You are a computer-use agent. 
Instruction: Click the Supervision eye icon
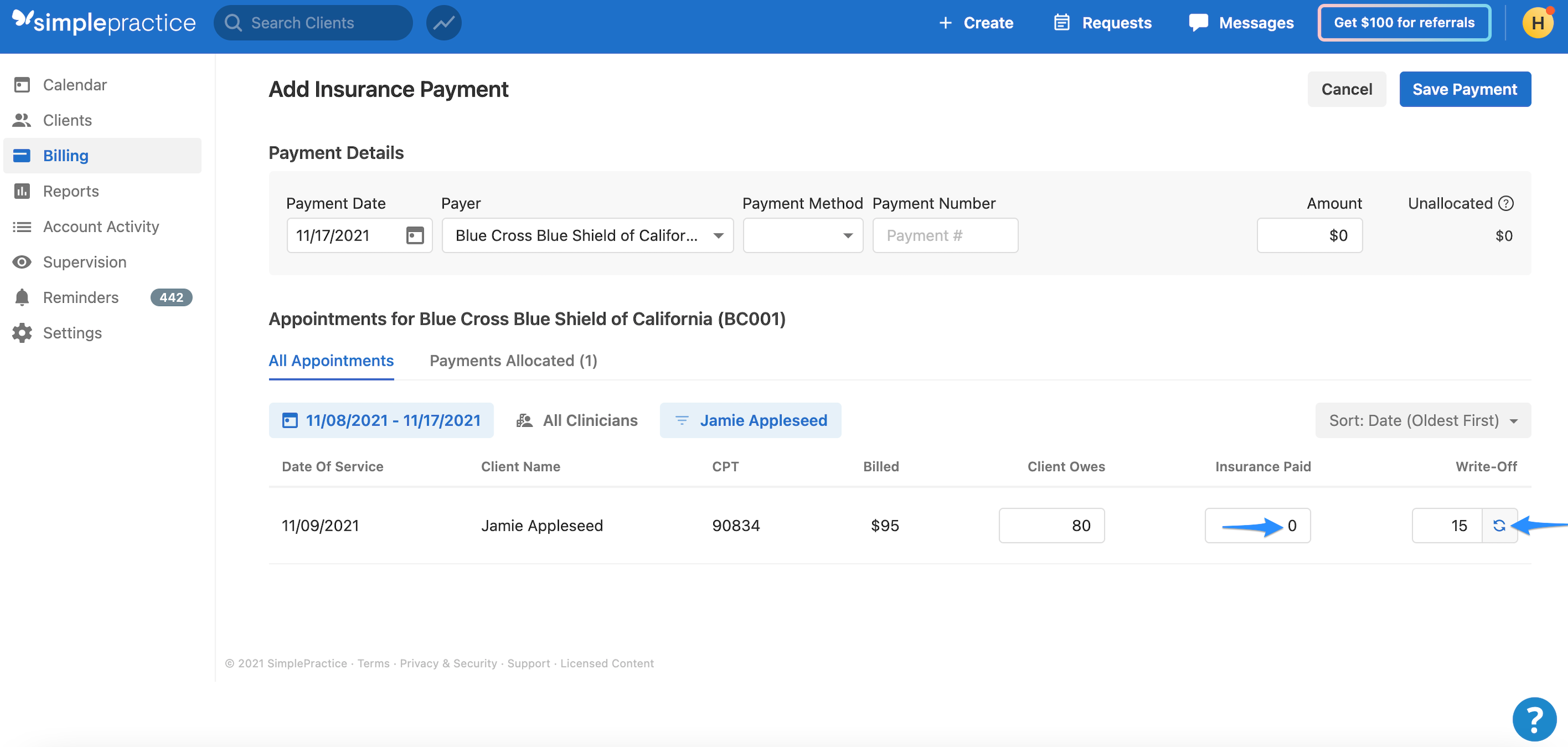[22, 262]
